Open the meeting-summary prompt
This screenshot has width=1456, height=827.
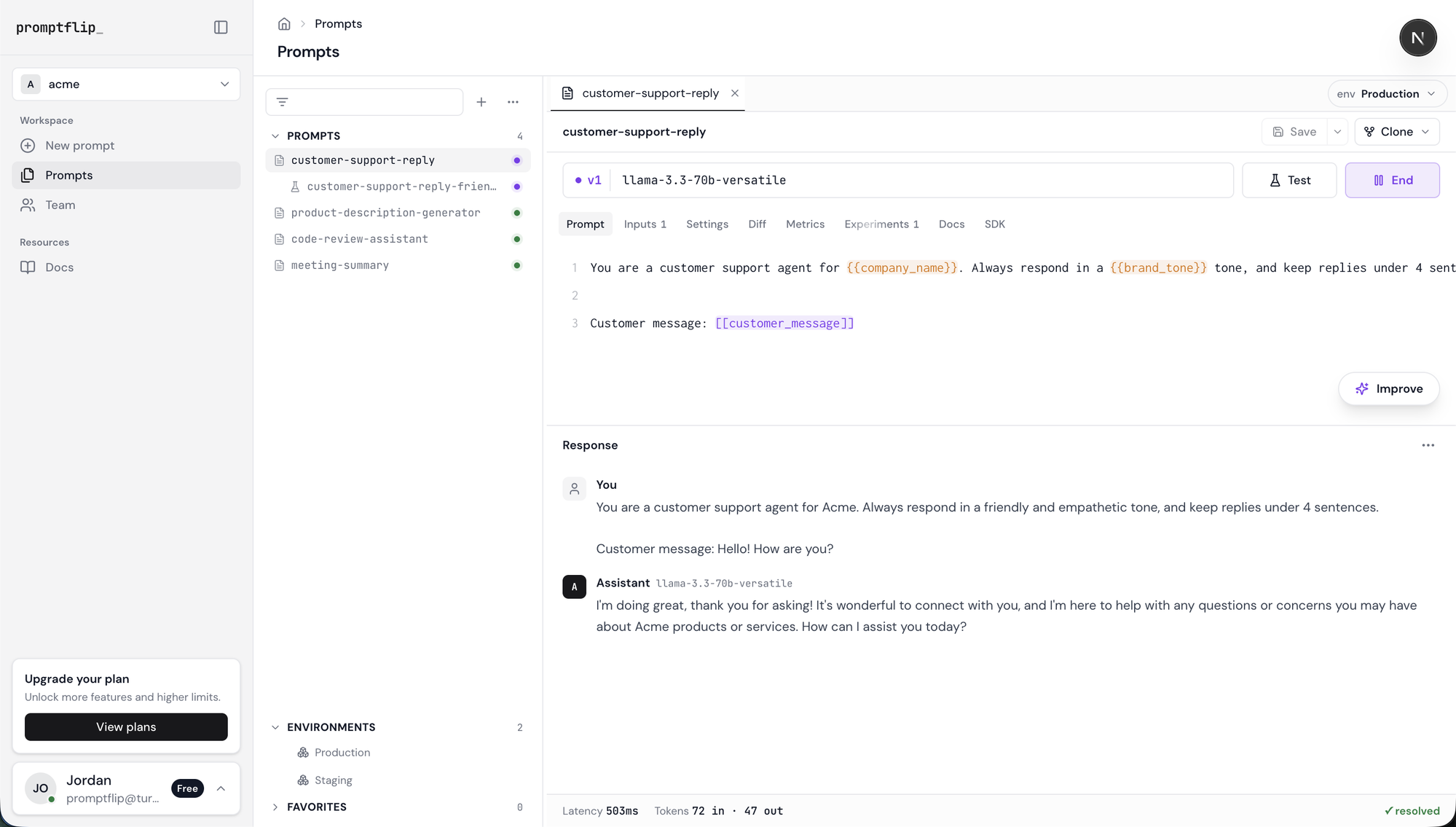(398, 265)
